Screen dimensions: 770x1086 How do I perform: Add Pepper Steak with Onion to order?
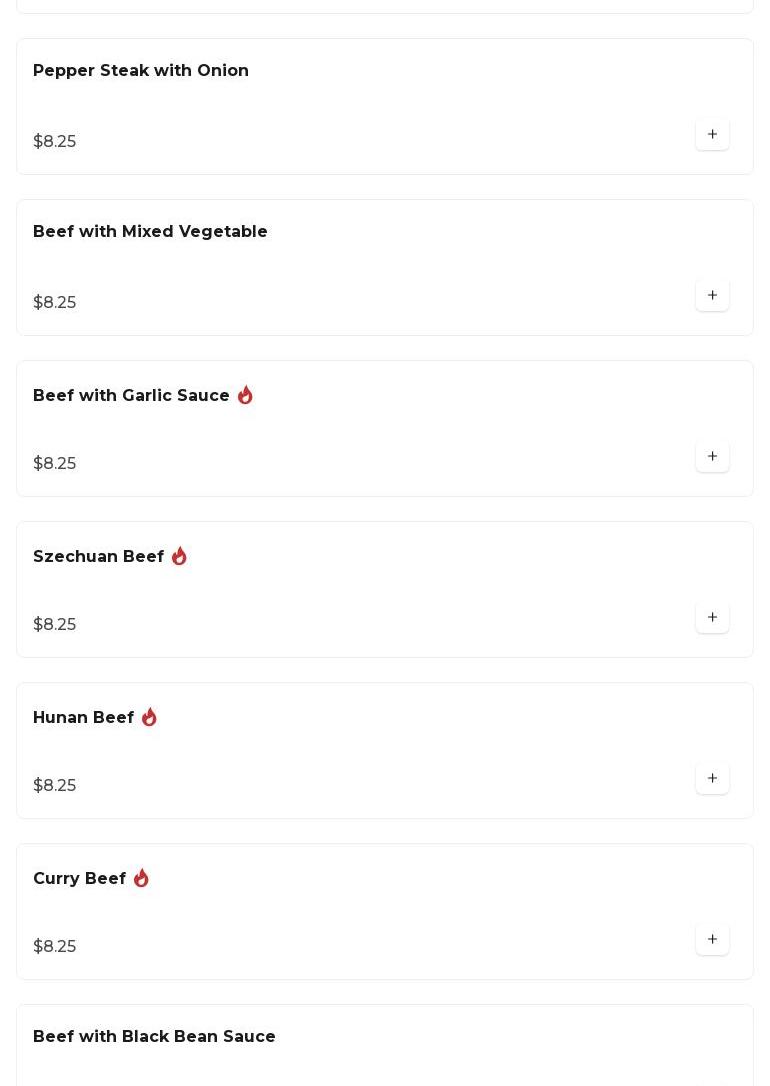[712, 135]
